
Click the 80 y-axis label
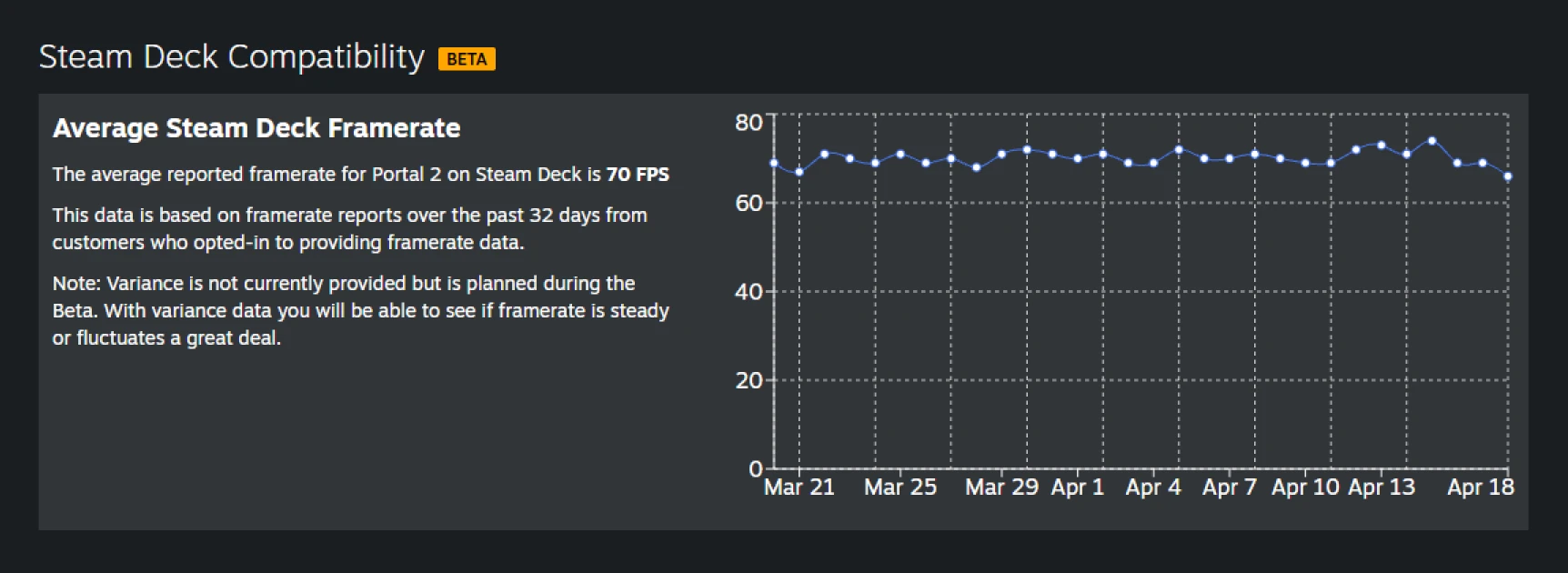coord(749,123)
